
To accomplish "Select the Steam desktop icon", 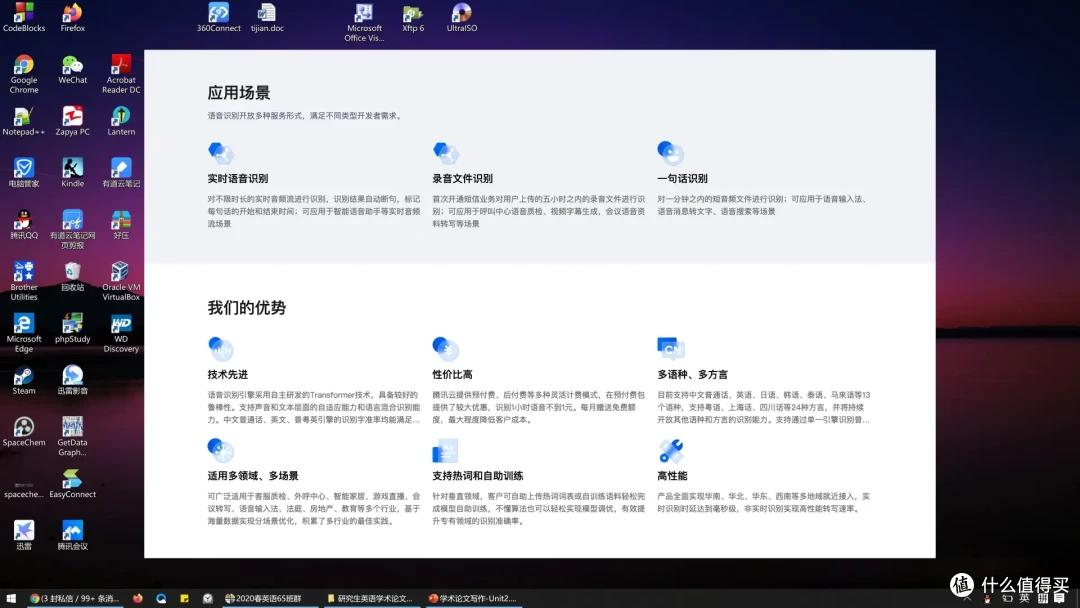I will pos(24,380).
